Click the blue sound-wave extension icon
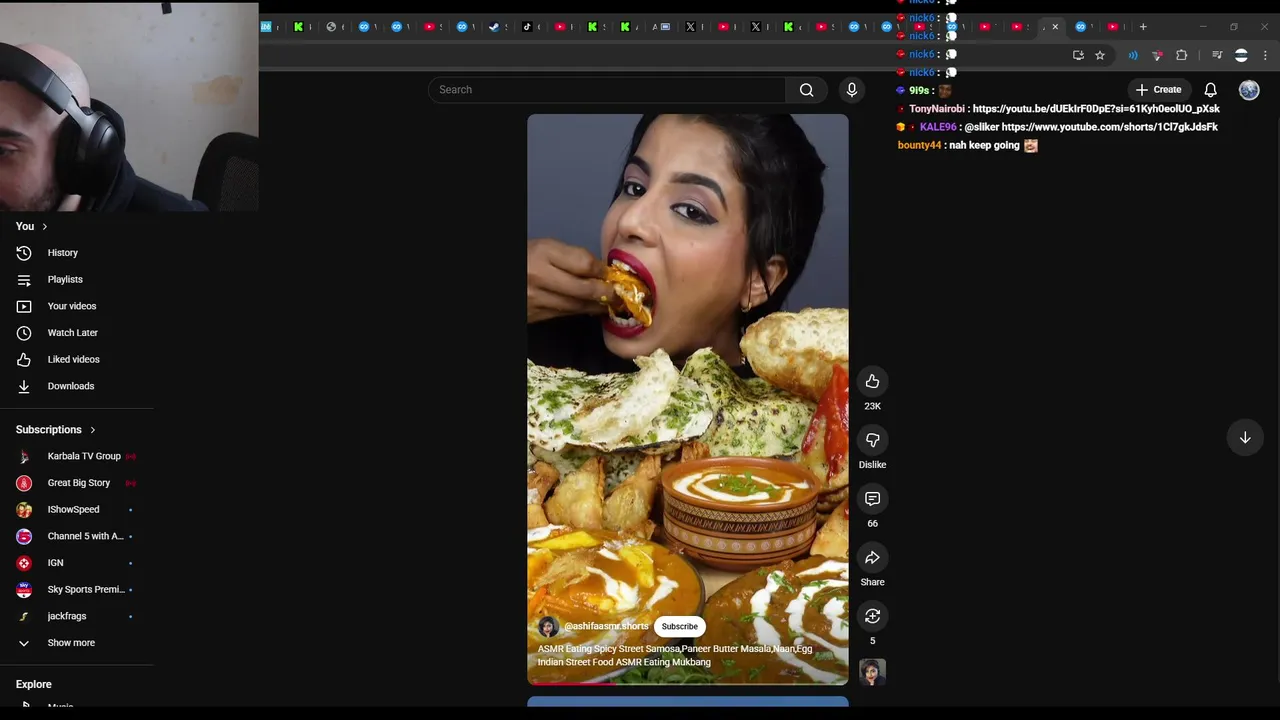The width and height of the screenshot is (1280, 720). [1133, 55]
